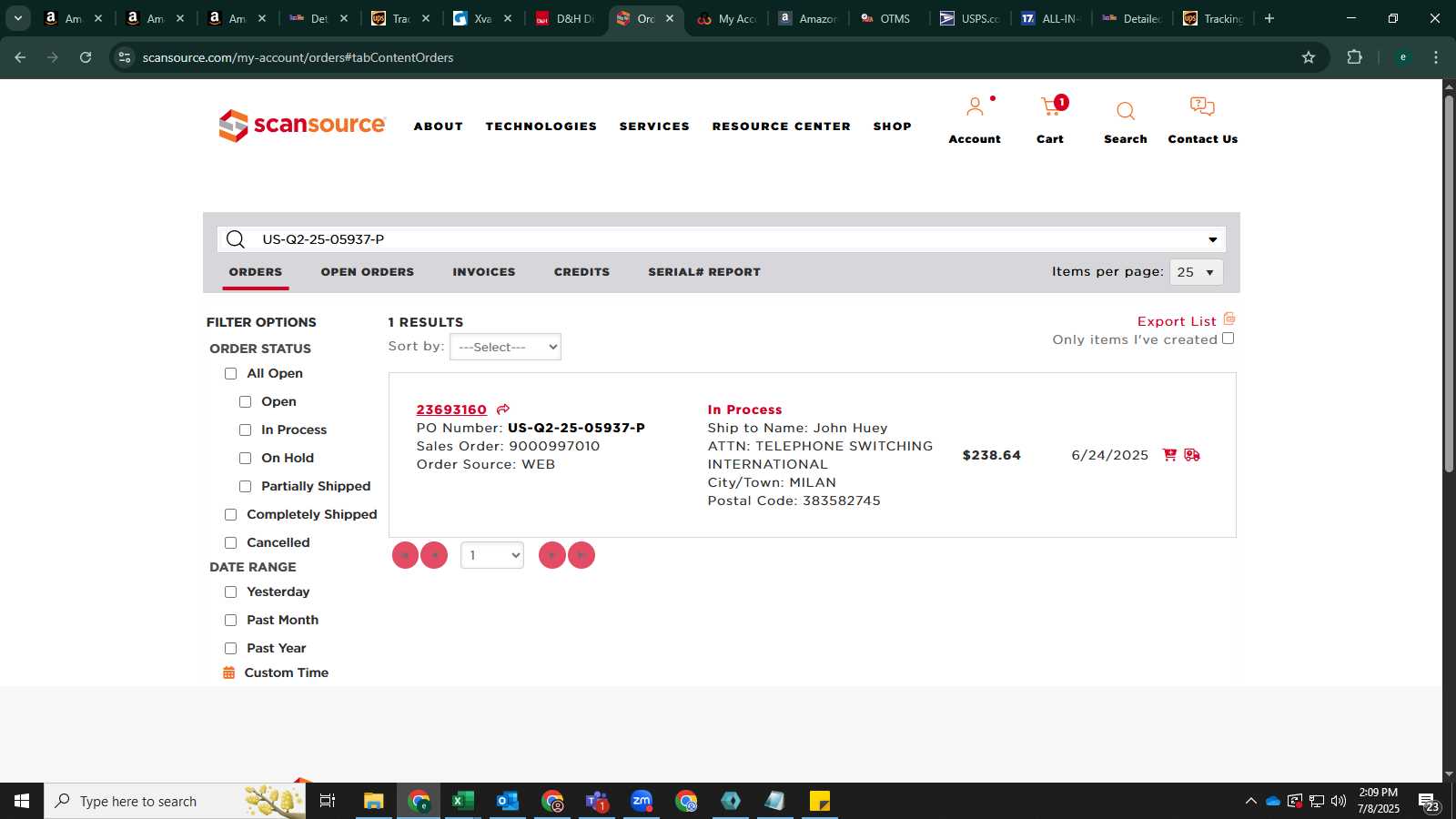Open the Items per page dropdown
Screen dimensions: 1456x819
coord(1197,272)
